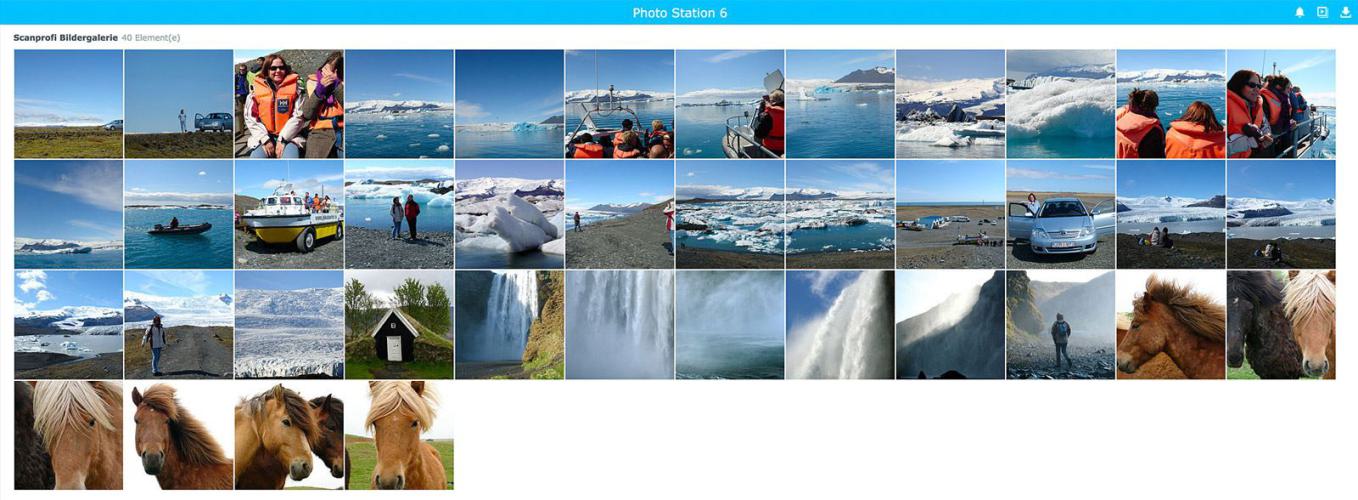
Task: Select the blonde-maned horse close-up thumbnail
Action: (x=69, y=435)
